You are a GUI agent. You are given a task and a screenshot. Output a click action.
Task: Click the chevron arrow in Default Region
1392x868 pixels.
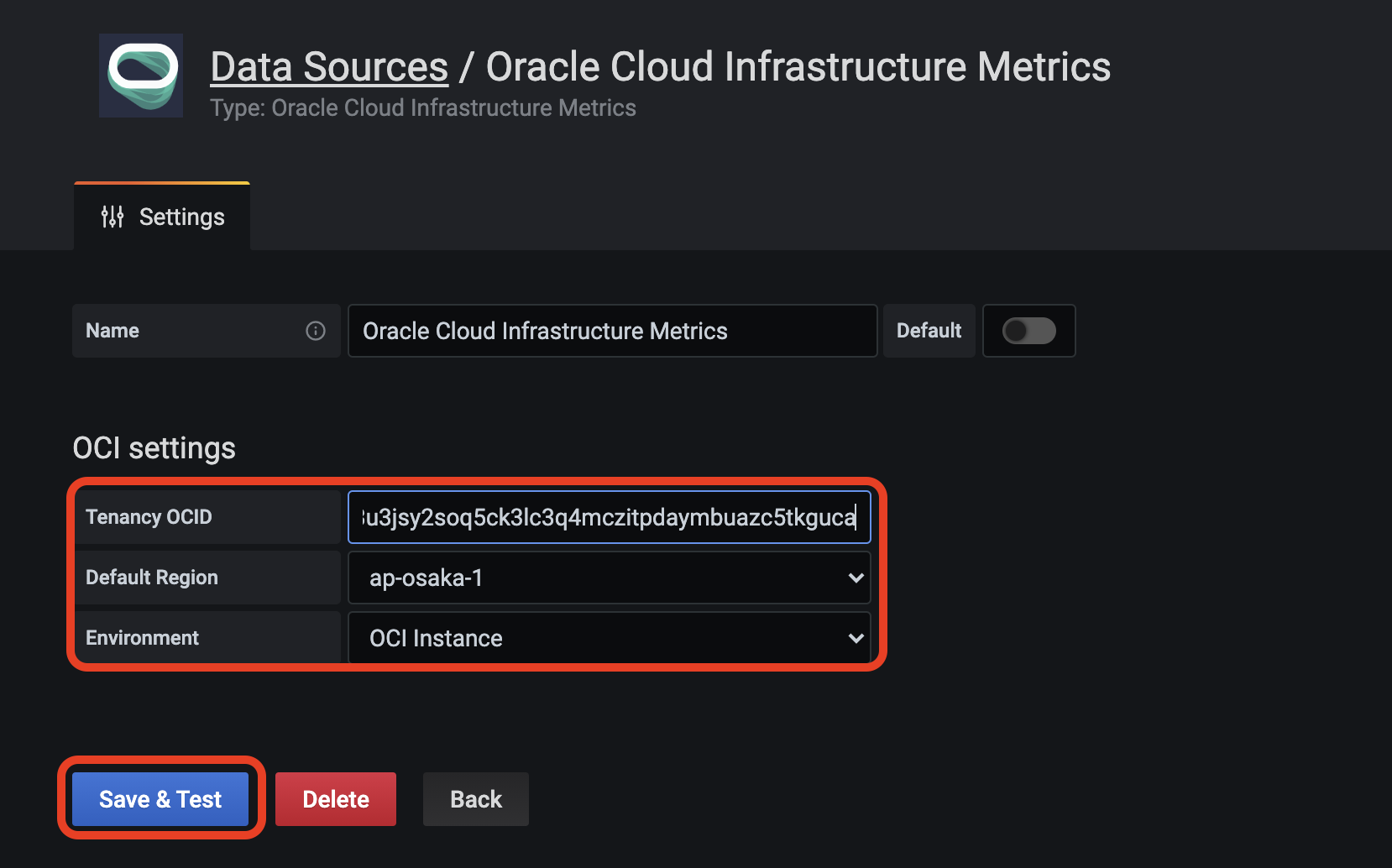coord(856,578)
